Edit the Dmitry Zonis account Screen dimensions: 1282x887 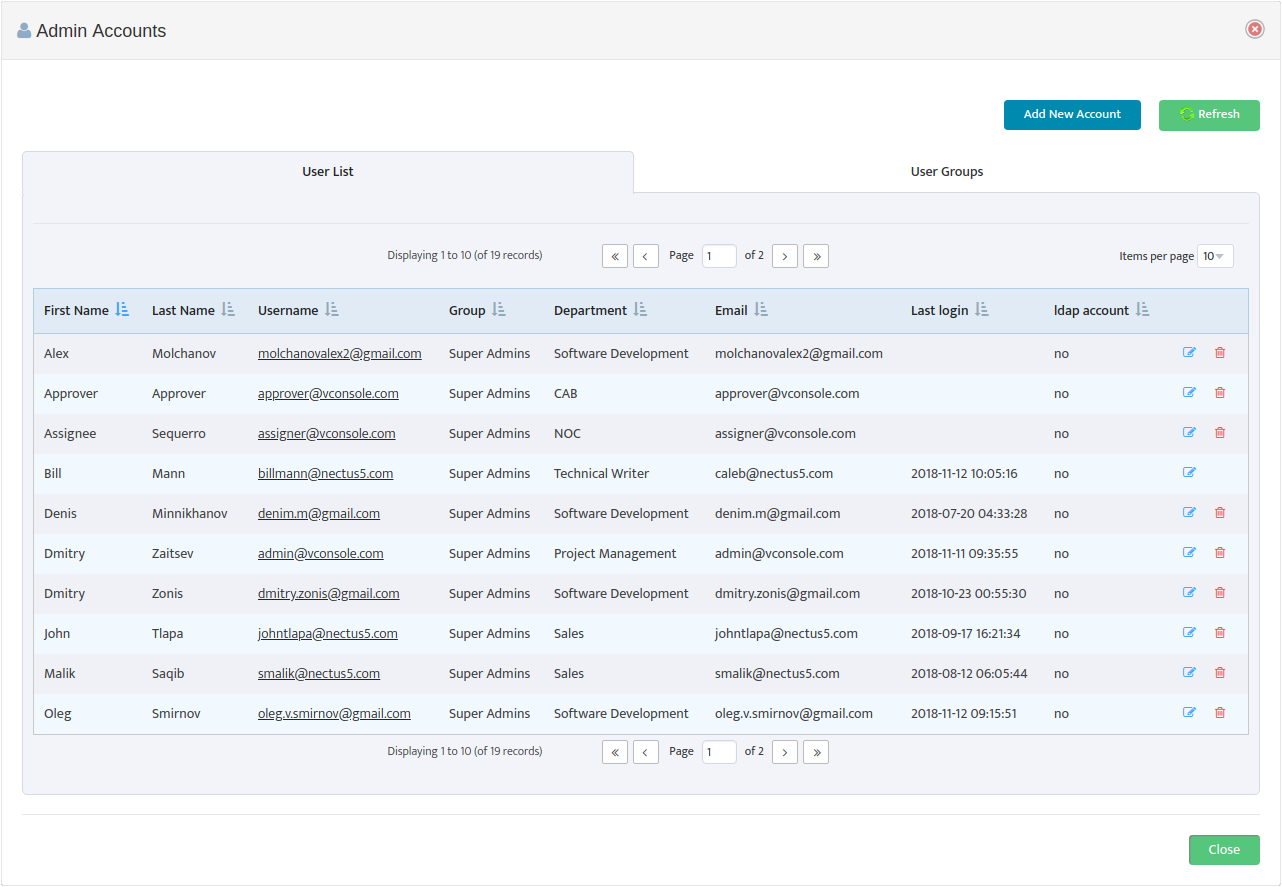[x=1189, y=593]
